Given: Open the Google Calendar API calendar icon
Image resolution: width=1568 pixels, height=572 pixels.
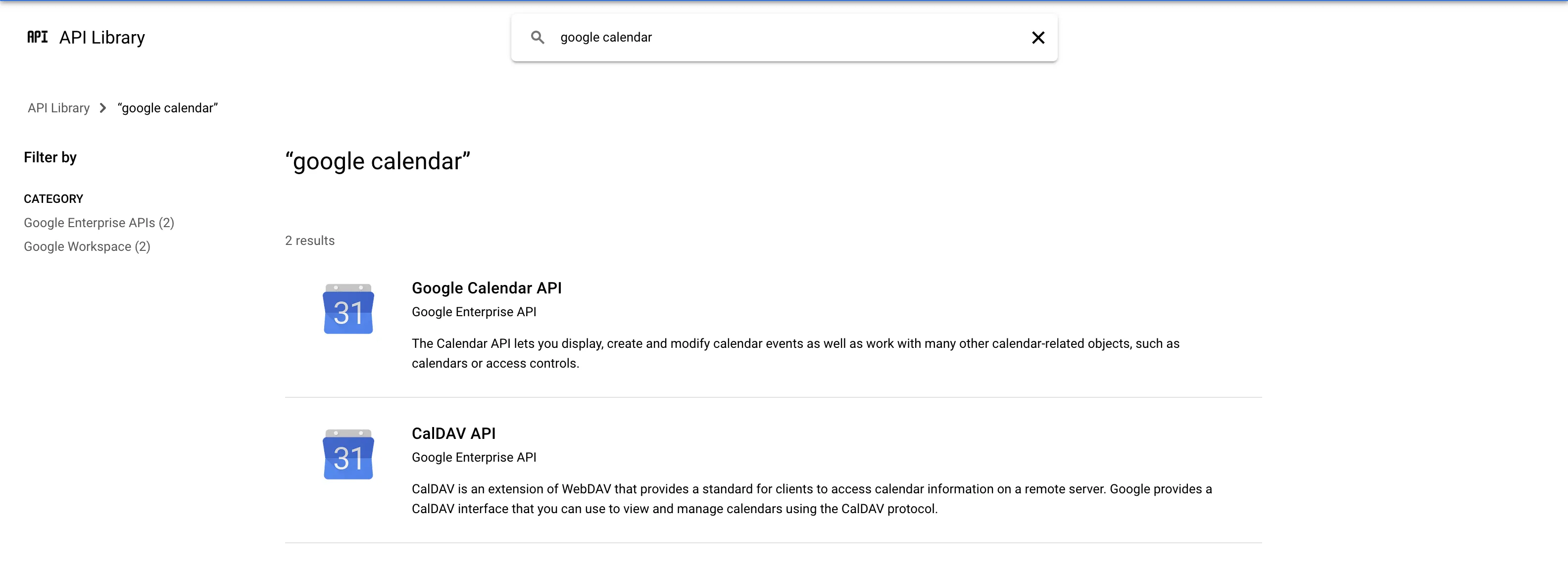Looking at the screenshot, I should tap(347, 309).
